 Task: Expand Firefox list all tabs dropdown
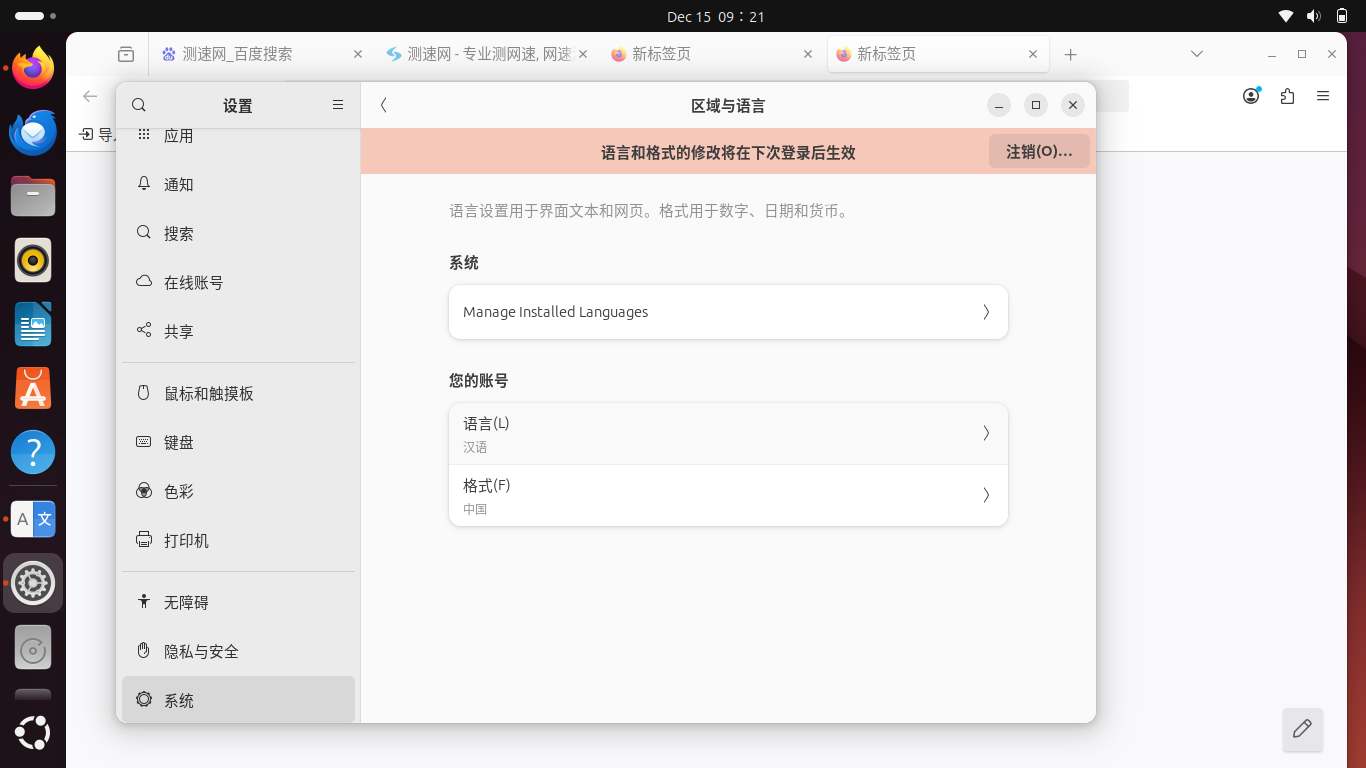pos(1196,54)
